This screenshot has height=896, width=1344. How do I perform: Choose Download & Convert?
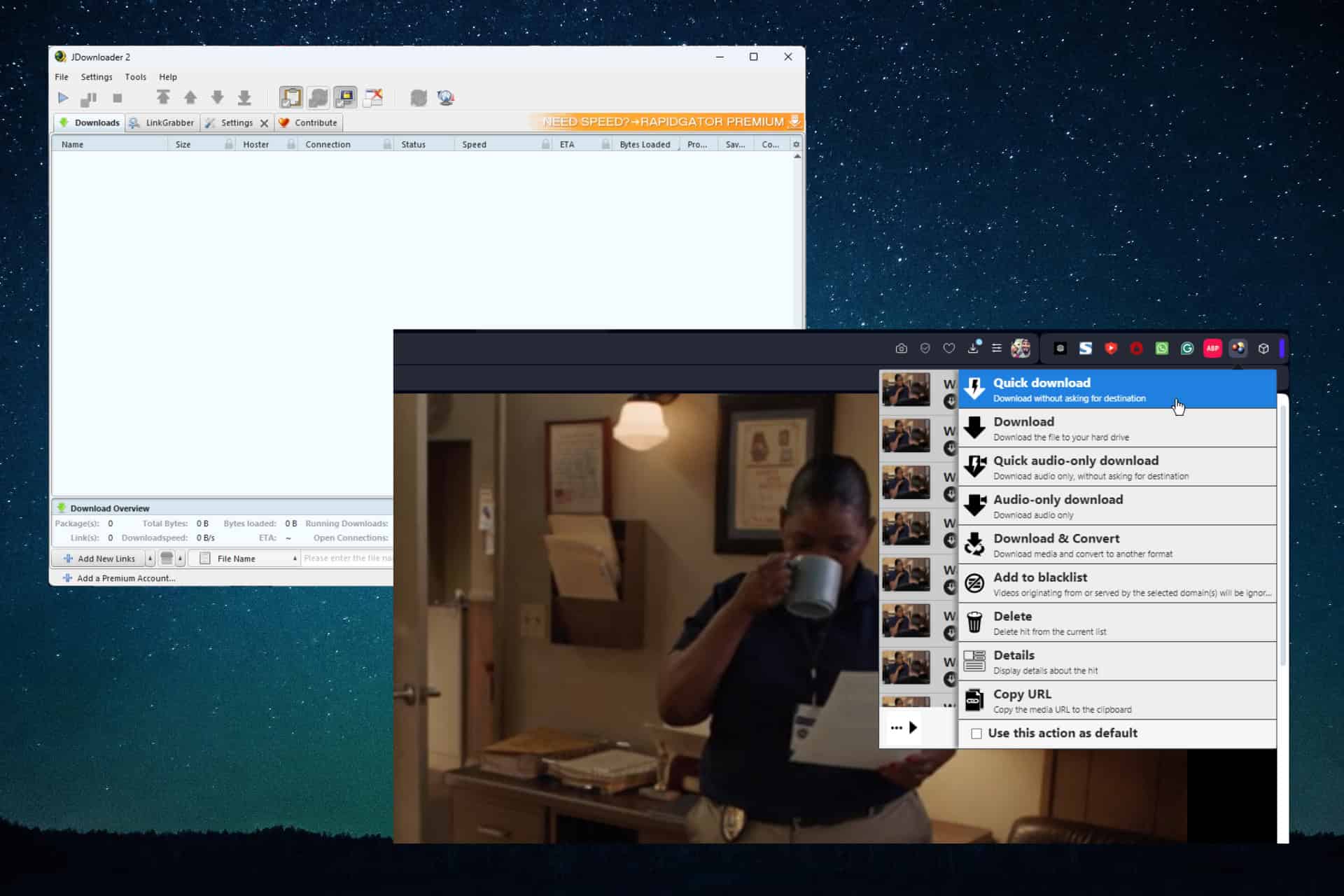[1117, 545]
